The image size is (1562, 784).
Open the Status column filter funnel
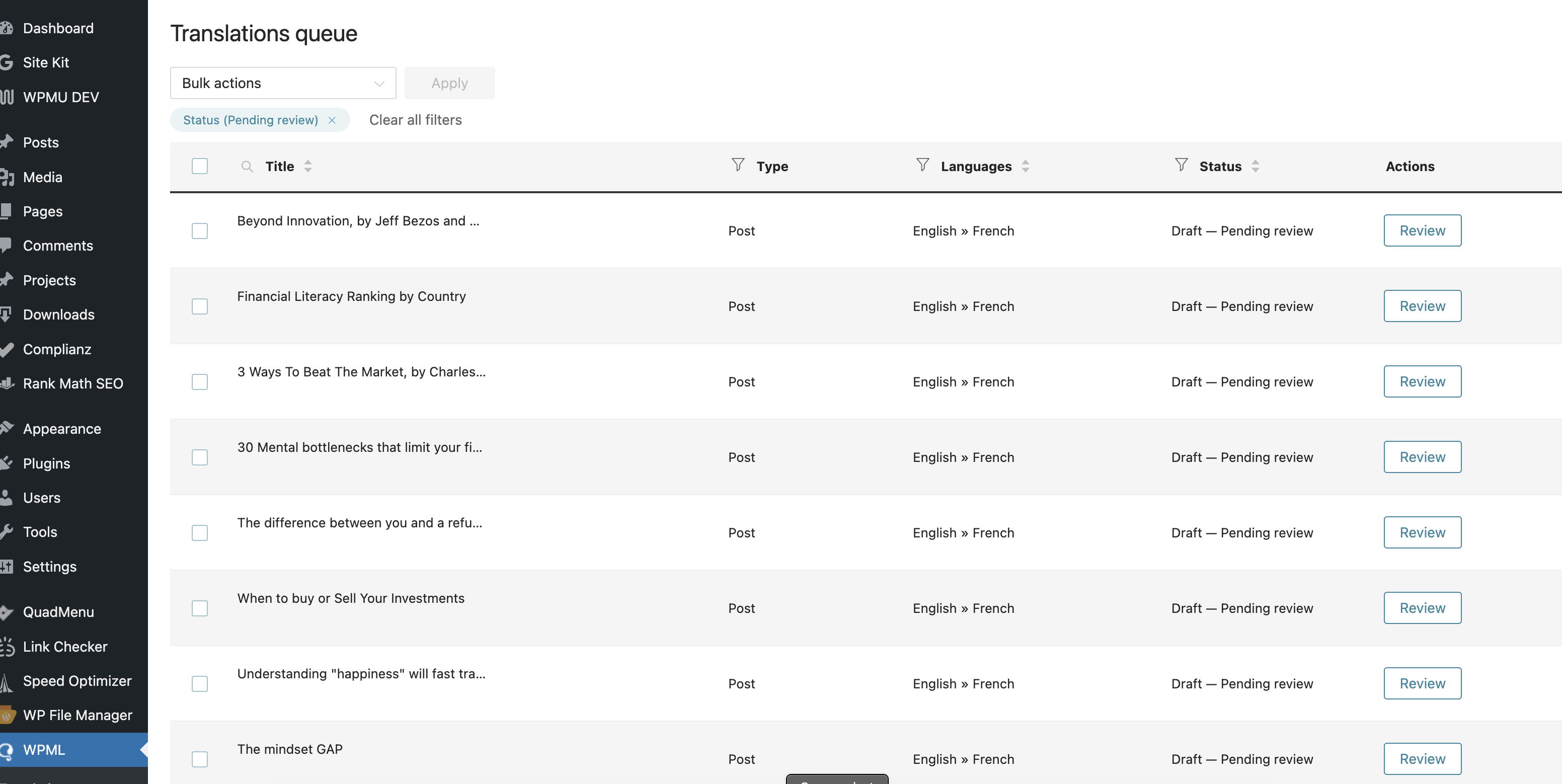click(1181, 165)
